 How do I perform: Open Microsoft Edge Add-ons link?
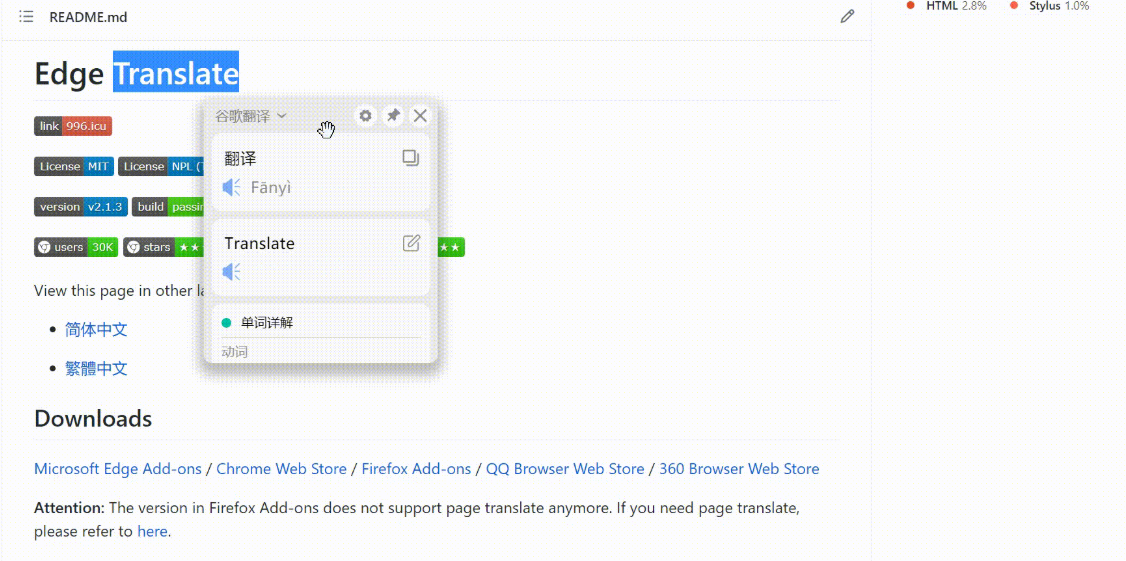coord(118,469)
